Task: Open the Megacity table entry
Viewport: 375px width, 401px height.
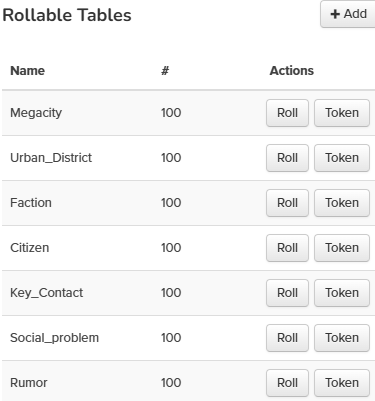Action: pyautogui.click(x=36, y=113)
